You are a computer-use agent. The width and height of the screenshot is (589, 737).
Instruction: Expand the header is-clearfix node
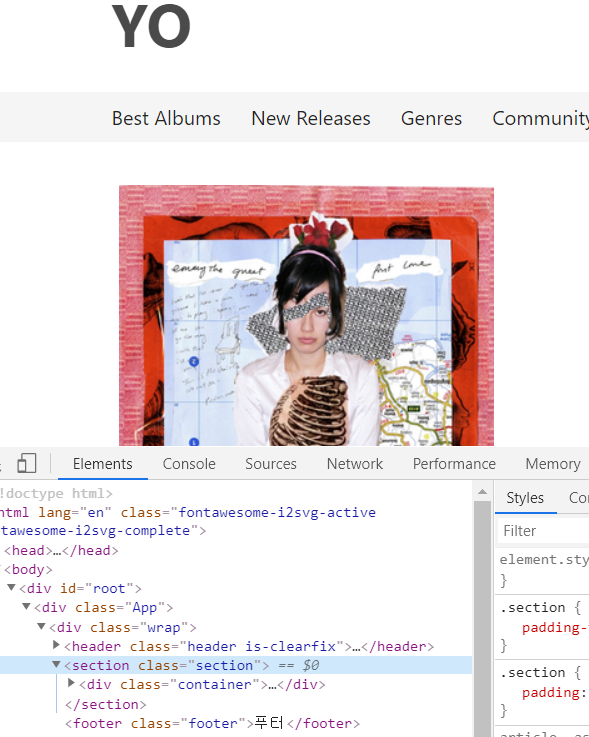[x=56, y=645]
